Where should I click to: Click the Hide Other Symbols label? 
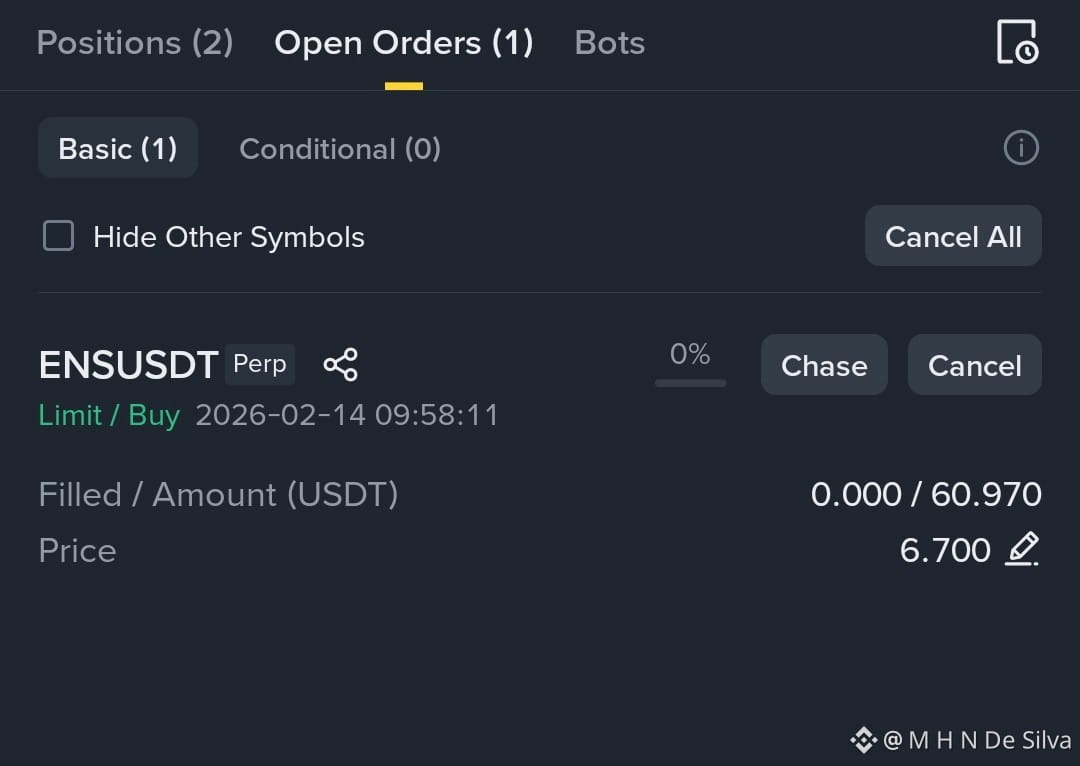[229, 237]
